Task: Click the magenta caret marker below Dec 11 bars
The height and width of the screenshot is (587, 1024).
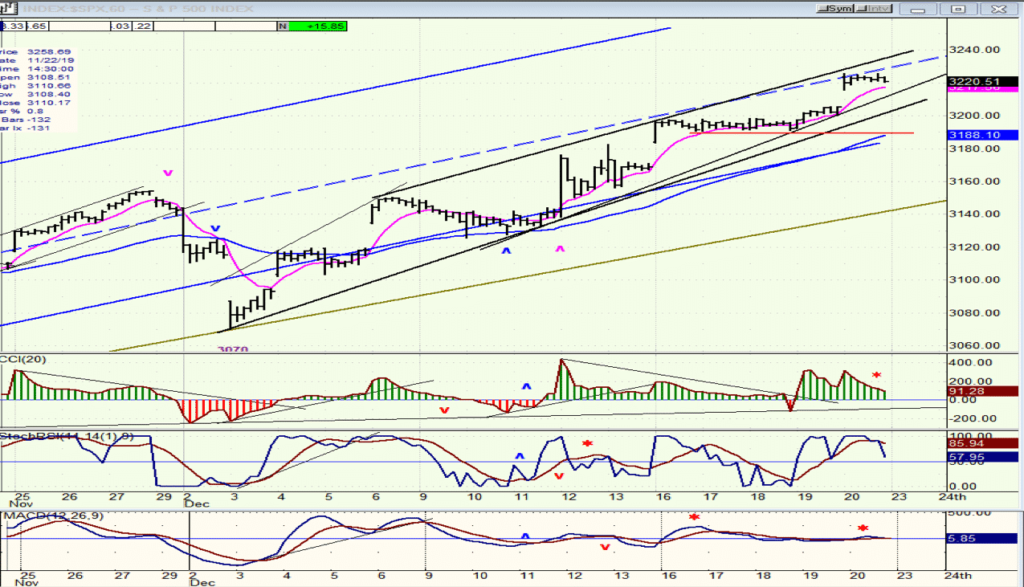Action: [560, 249]
